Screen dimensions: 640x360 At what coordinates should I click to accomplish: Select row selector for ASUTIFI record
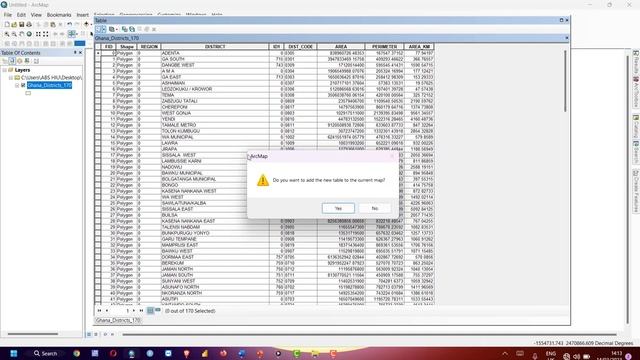98,299
